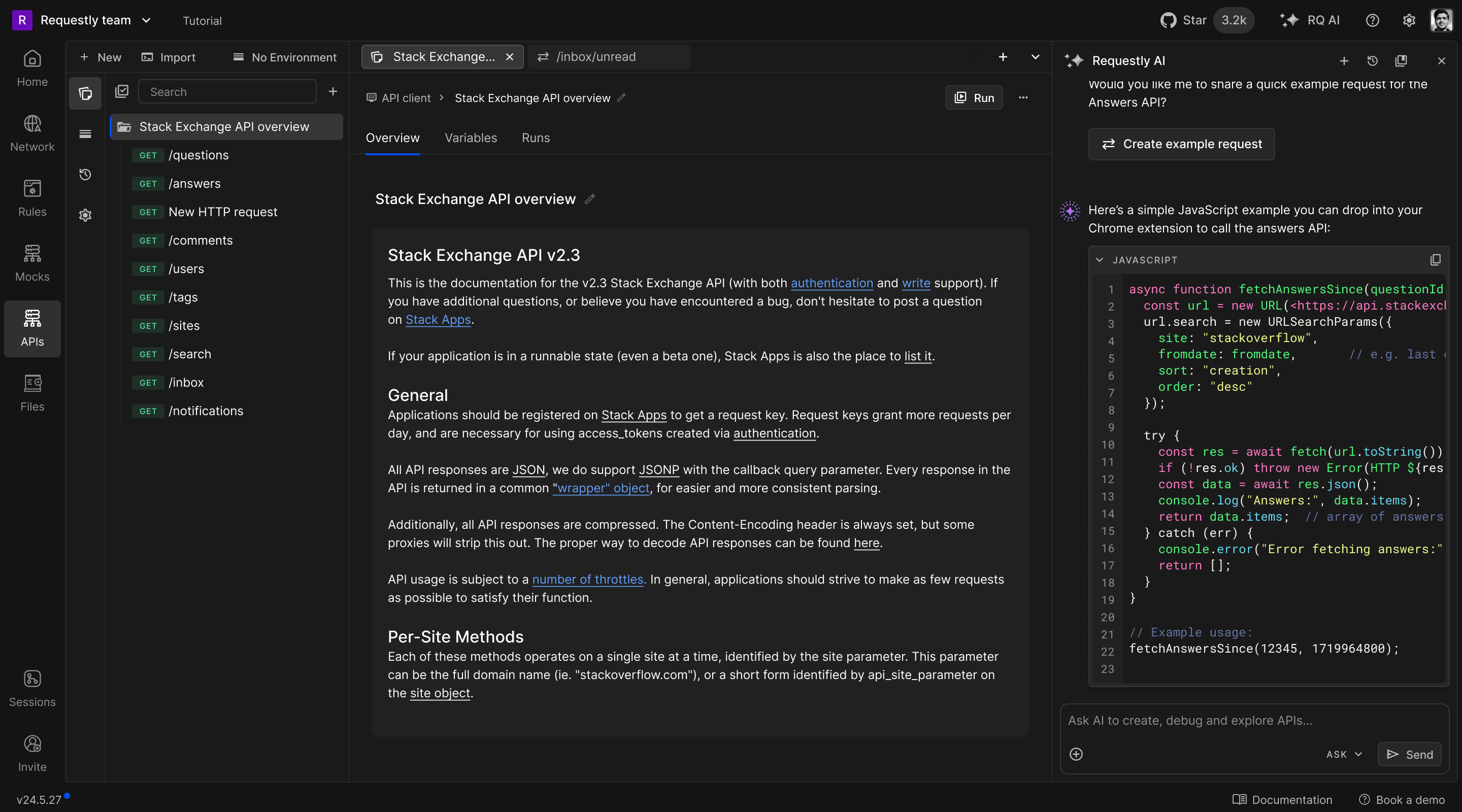
Task: Open the help question mark icon
Action: (x=1372, y=20)
